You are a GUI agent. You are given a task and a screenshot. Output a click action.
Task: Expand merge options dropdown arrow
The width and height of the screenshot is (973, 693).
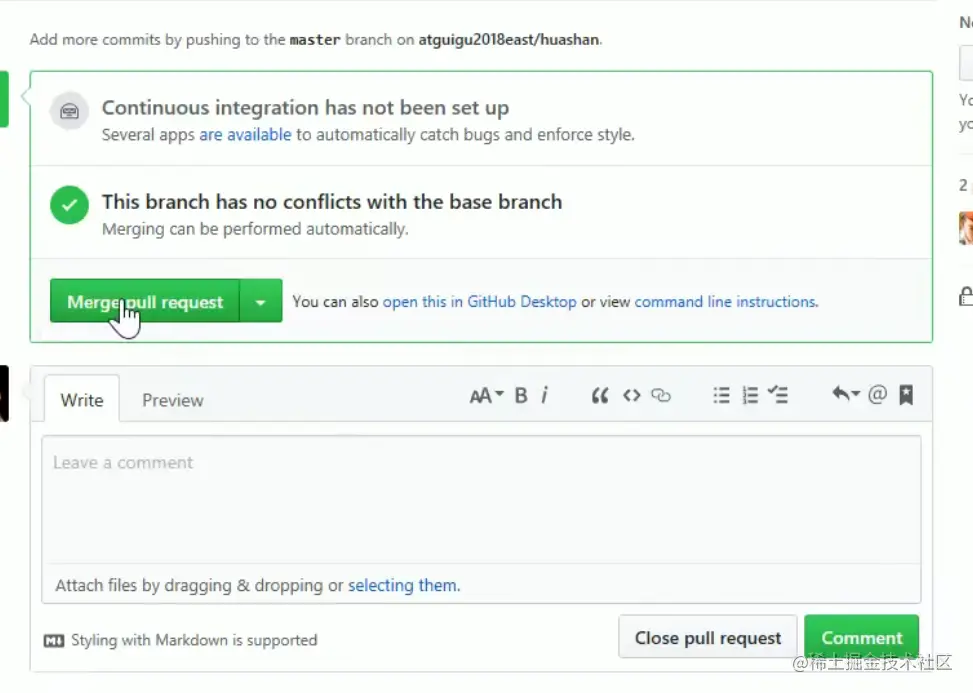click(x=261, y=301)
